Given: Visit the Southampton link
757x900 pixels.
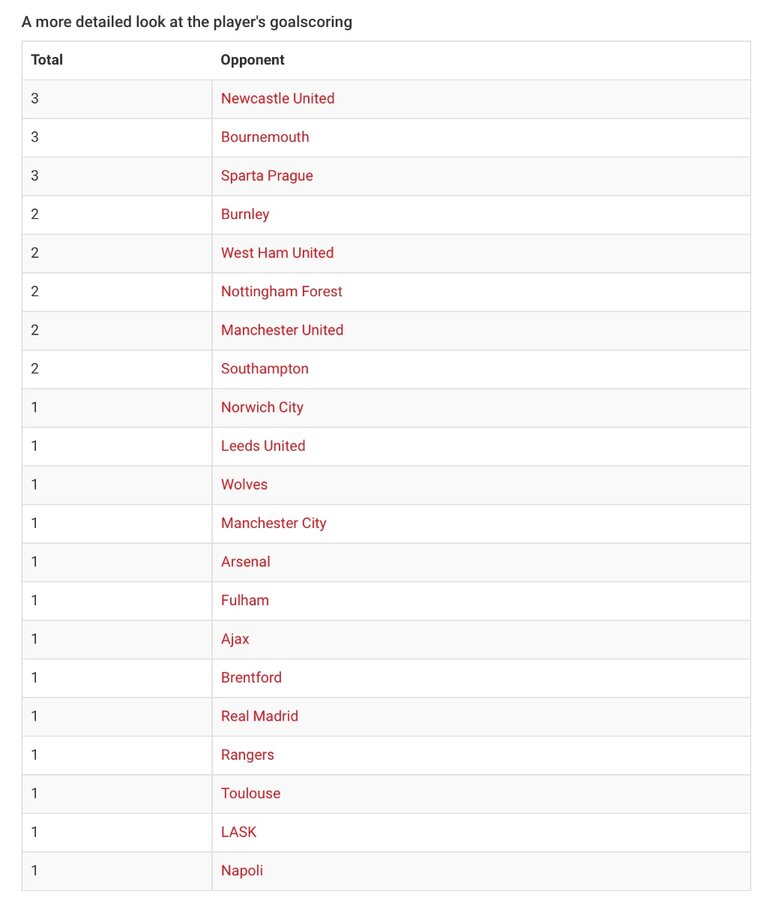Looking at the screenshot, I should tap(265, 368).
